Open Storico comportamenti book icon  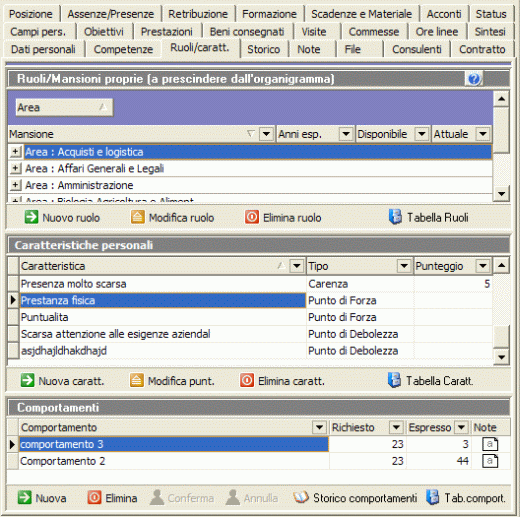click(x=301, y=498)
